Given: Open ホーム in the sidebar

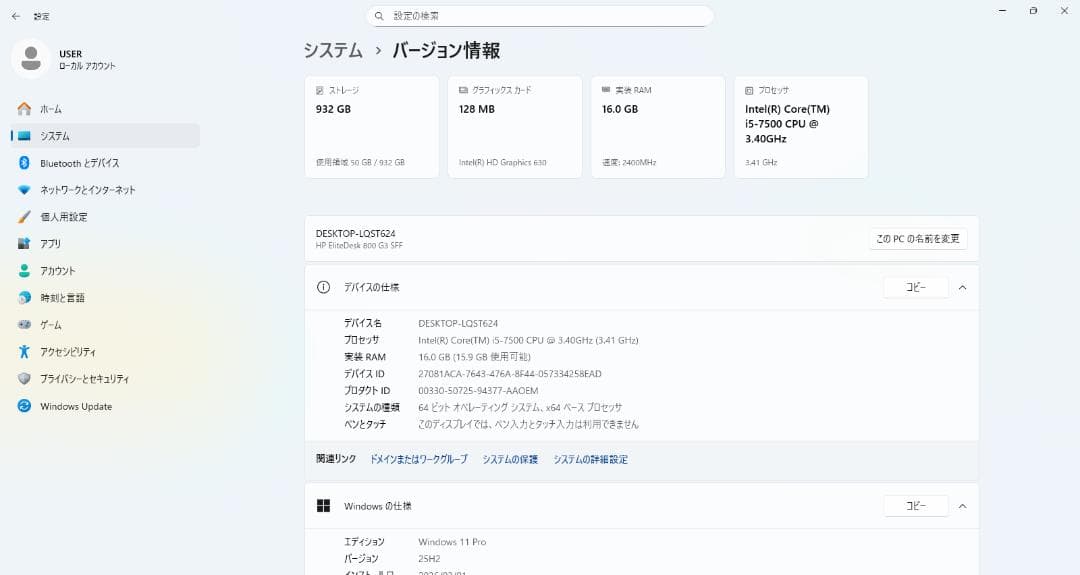Looking at the screenshot, I should point(105,109).
